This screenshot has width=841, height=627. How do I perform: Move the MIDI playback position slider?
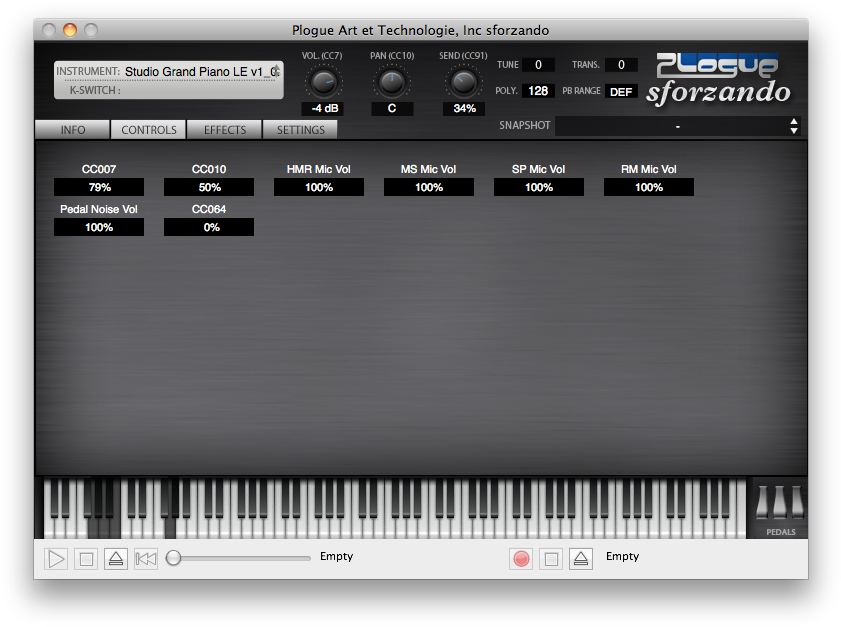coord(173,559)
